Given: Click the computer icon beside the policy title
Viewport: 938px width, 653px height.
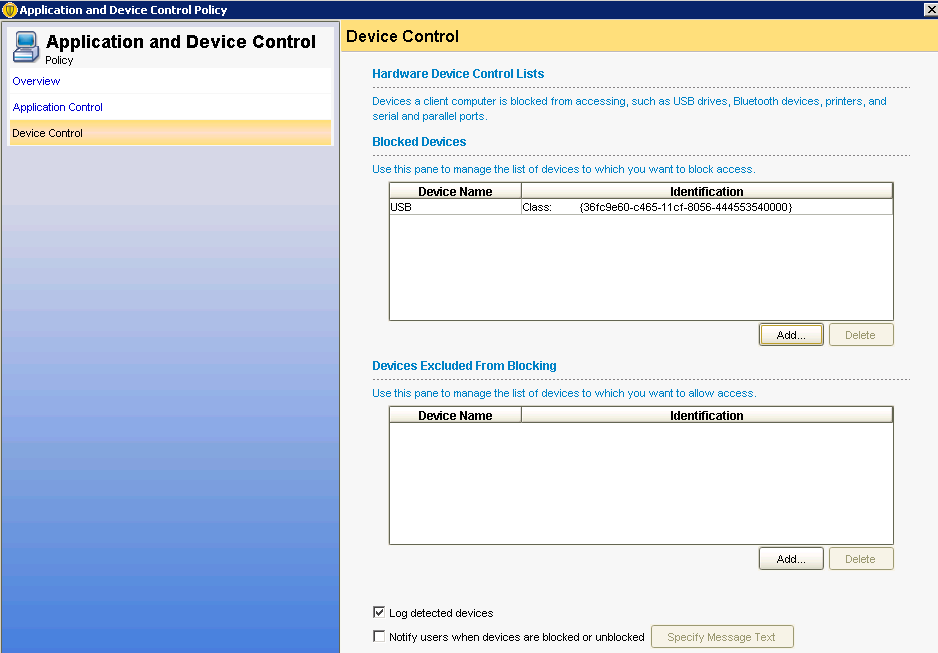Looking at the screenshot, I should (27, 46).
